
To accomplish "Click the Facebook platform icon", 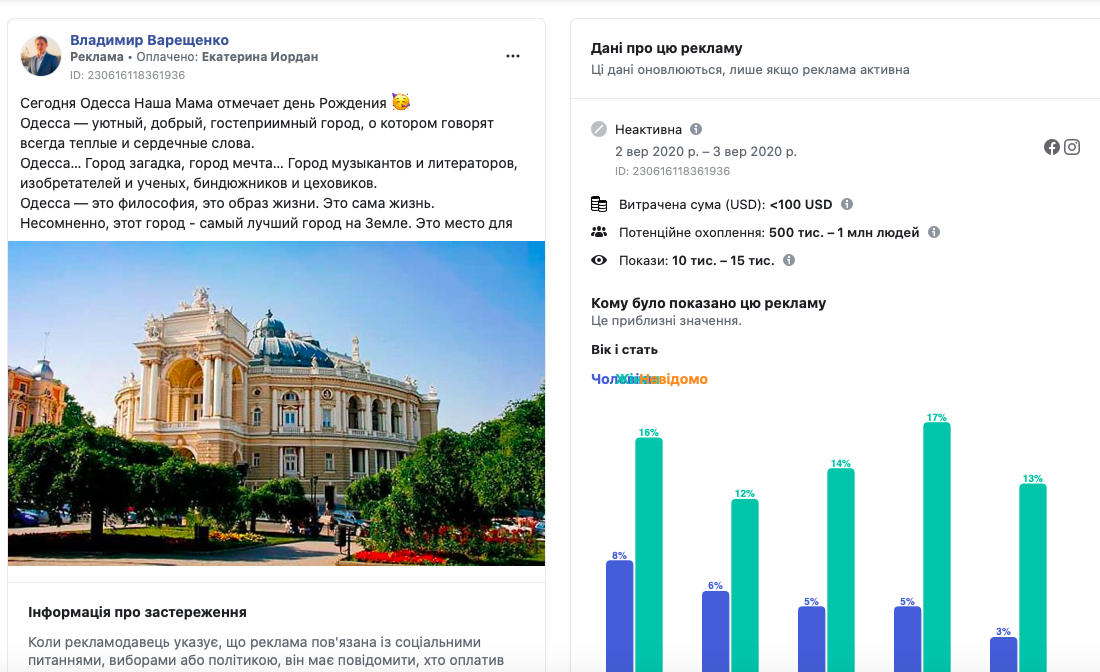I will (x=1052, y=147).
